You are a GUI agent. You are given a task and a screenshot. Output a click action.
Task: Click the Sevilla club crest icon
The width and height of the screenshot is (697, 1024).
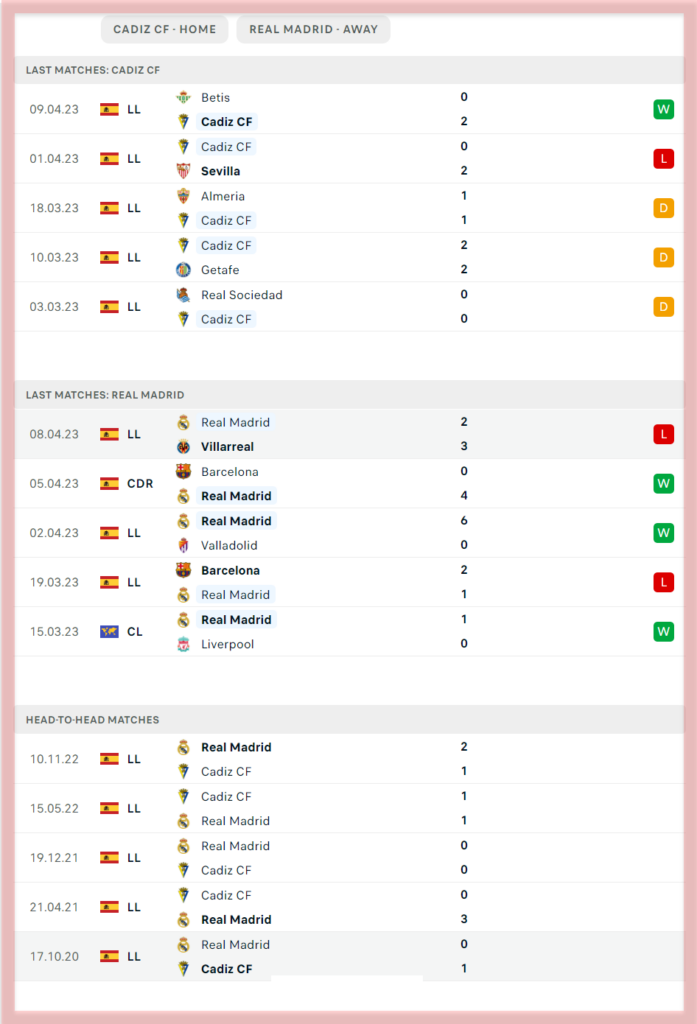click(x=184, y=171)
